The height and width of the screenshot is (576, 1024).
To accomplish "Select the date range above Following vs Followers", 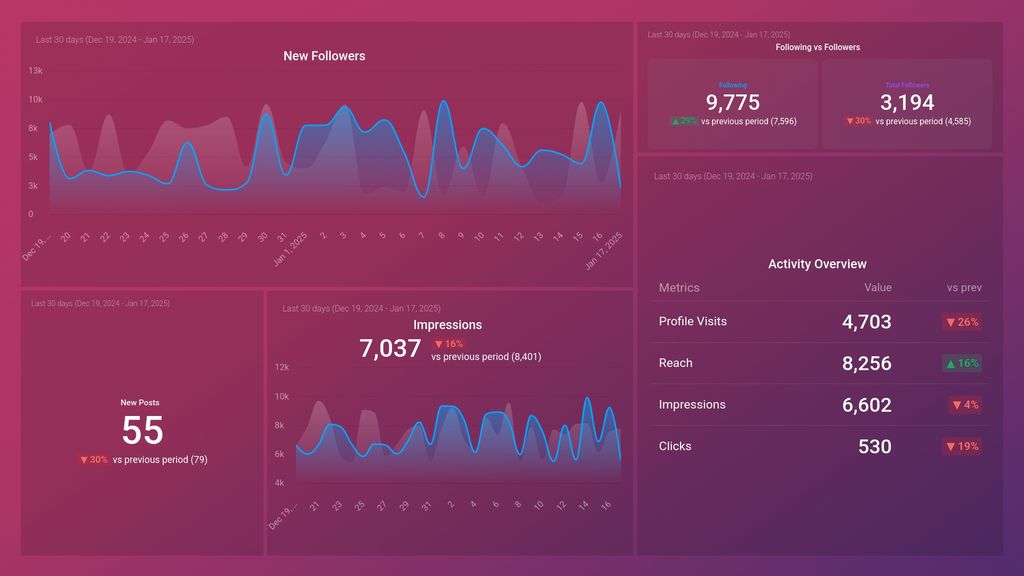I will [719, 35].
